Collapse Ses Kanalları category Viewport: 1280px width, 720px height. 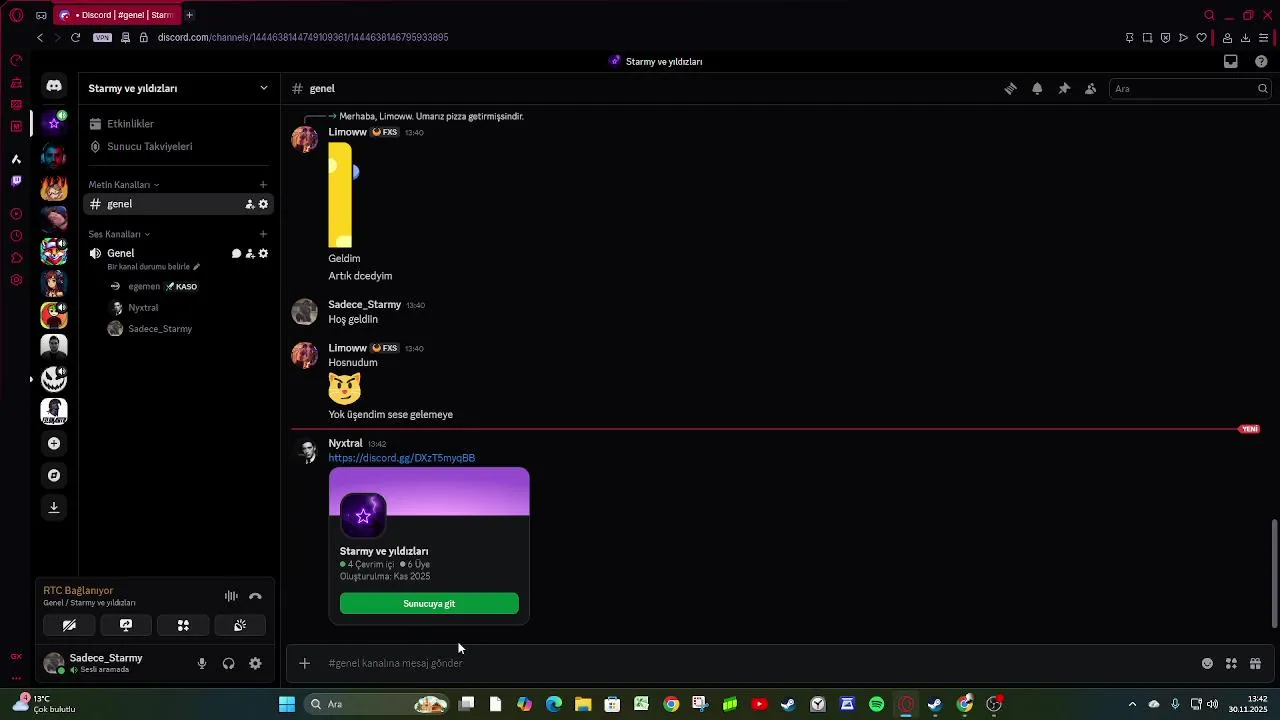click(x=119, y=234)
